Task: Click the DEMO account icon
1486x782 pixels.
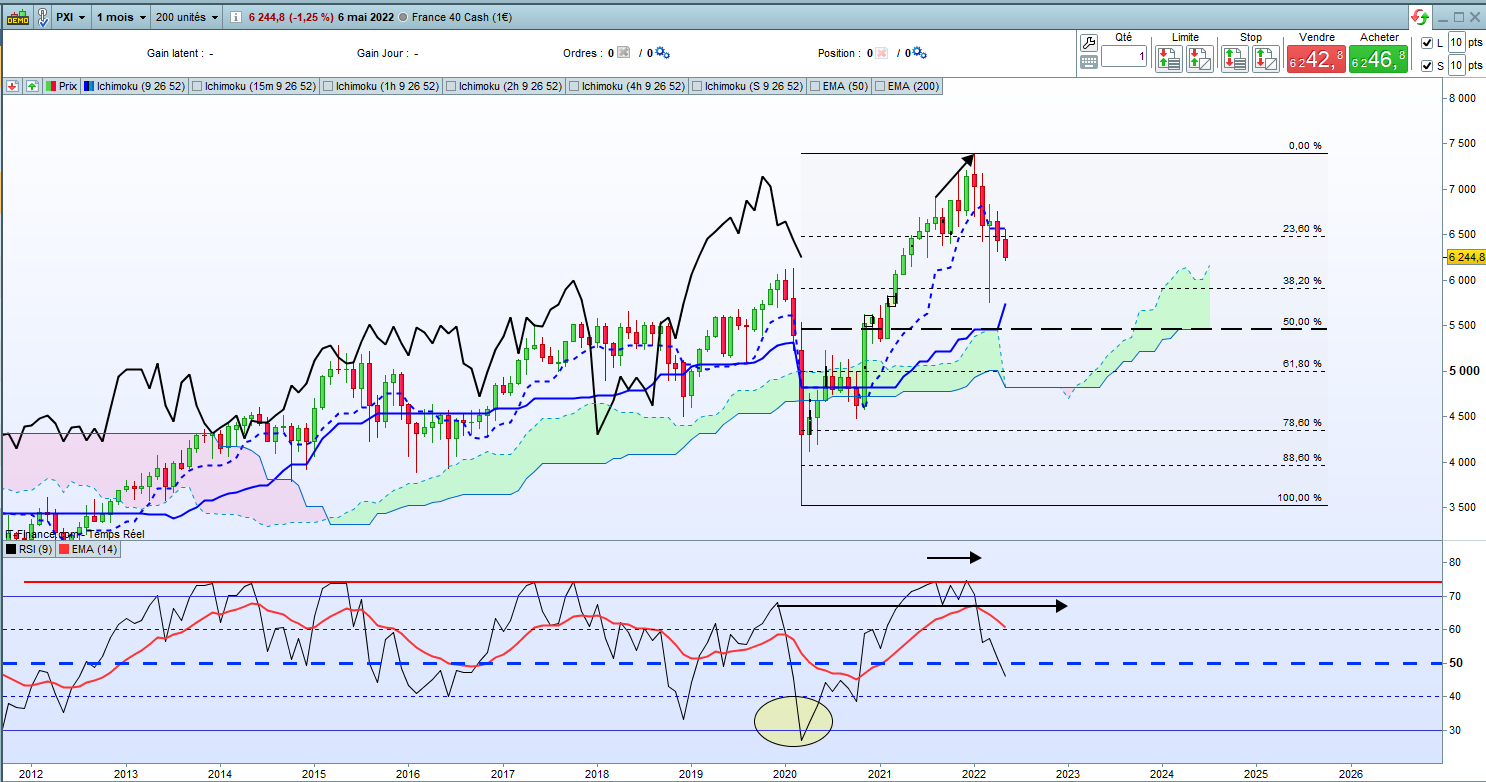Action: [x=17, y=17]
